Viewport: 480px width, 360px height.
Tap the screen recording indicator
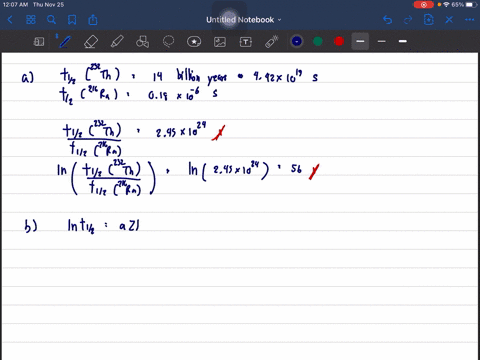(424, 5)
